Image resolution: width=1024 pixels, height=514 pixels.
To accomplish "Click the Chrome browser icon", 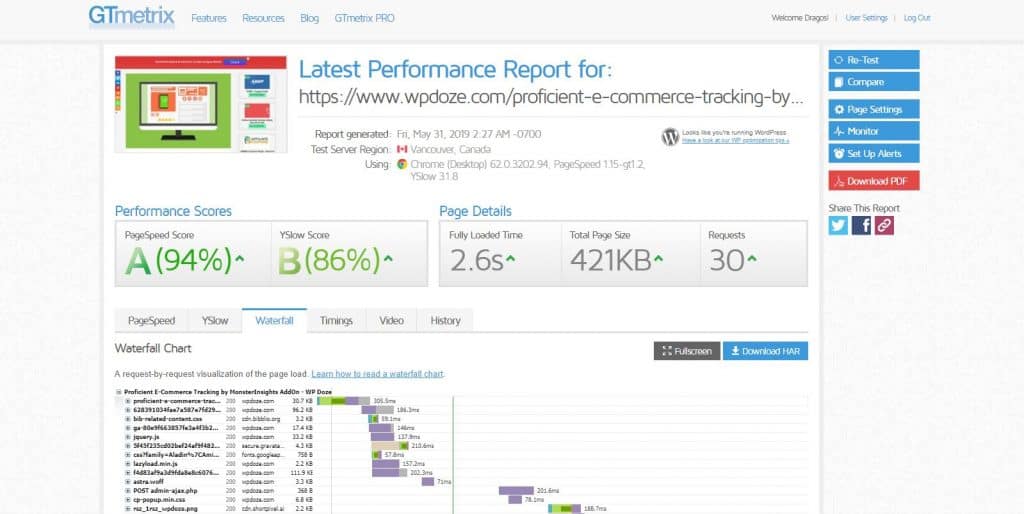I will [402, 165].
